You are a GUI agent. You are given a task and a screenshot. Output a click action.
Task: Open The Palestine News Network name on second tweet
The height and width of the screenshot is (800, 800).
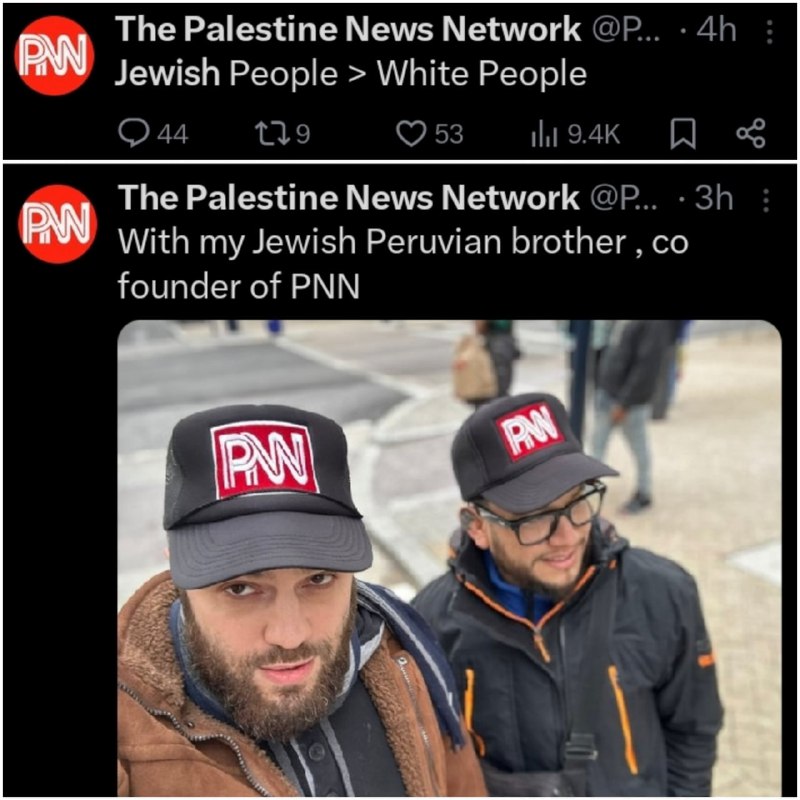click(348, 197)
